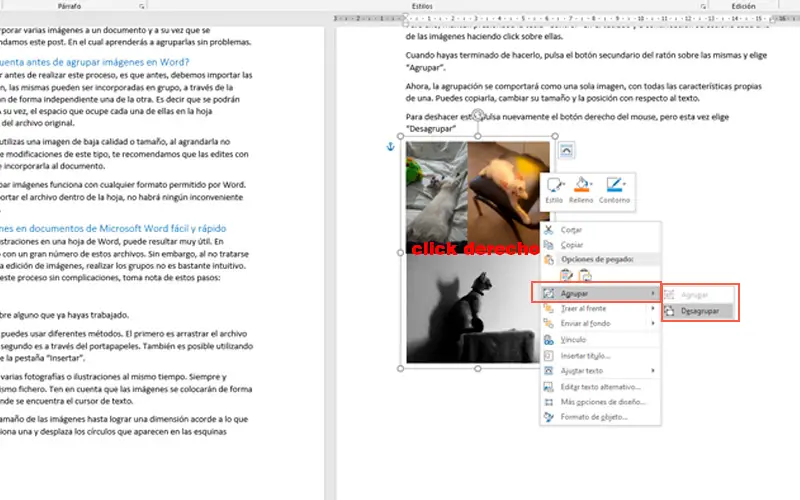Viewport: 800px width, 500px height.
Task: Click the anchor icon left of image
Action: 390,148
